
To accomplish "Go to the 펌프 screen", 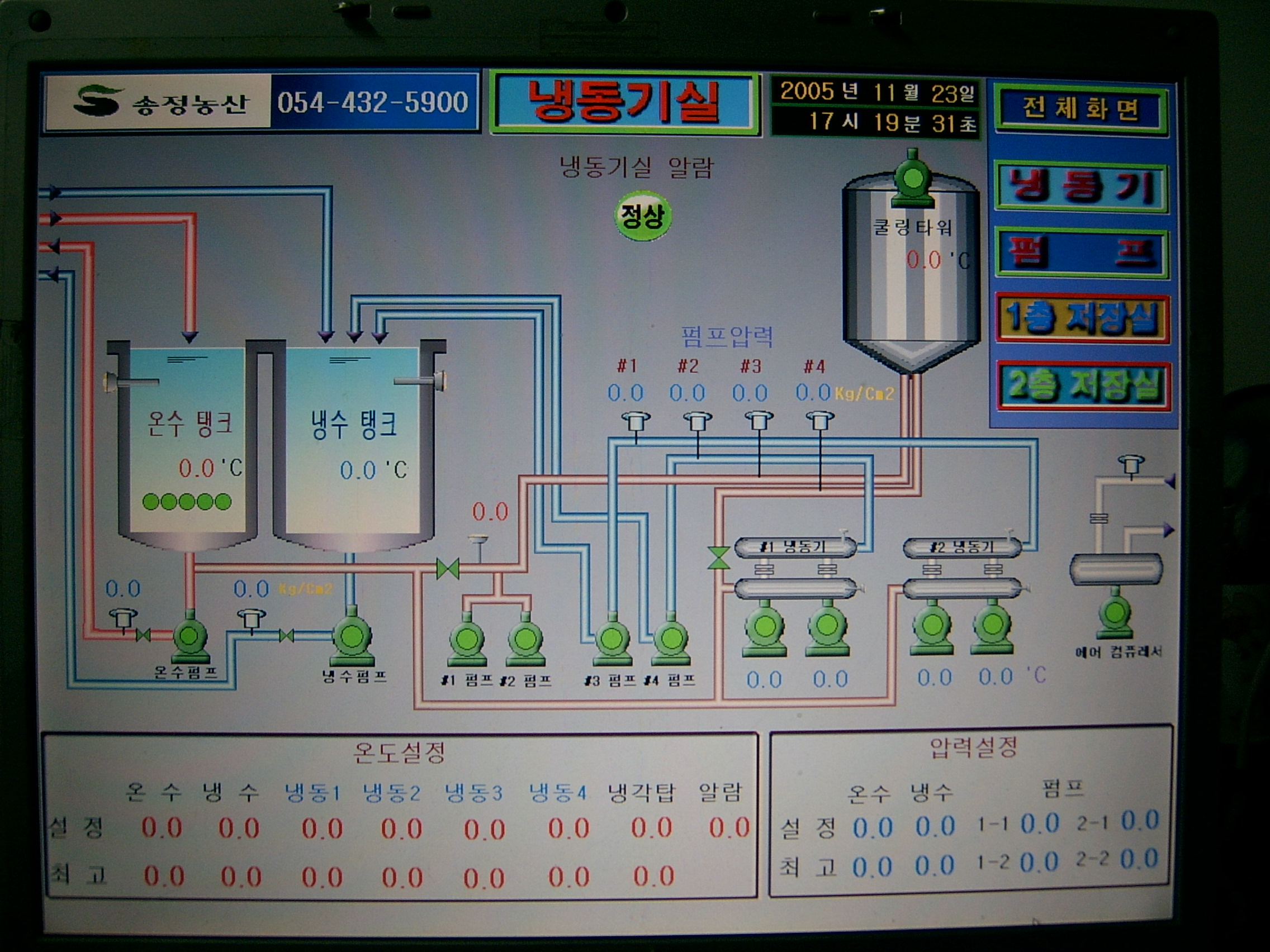I will click(x=1082, y=253).
